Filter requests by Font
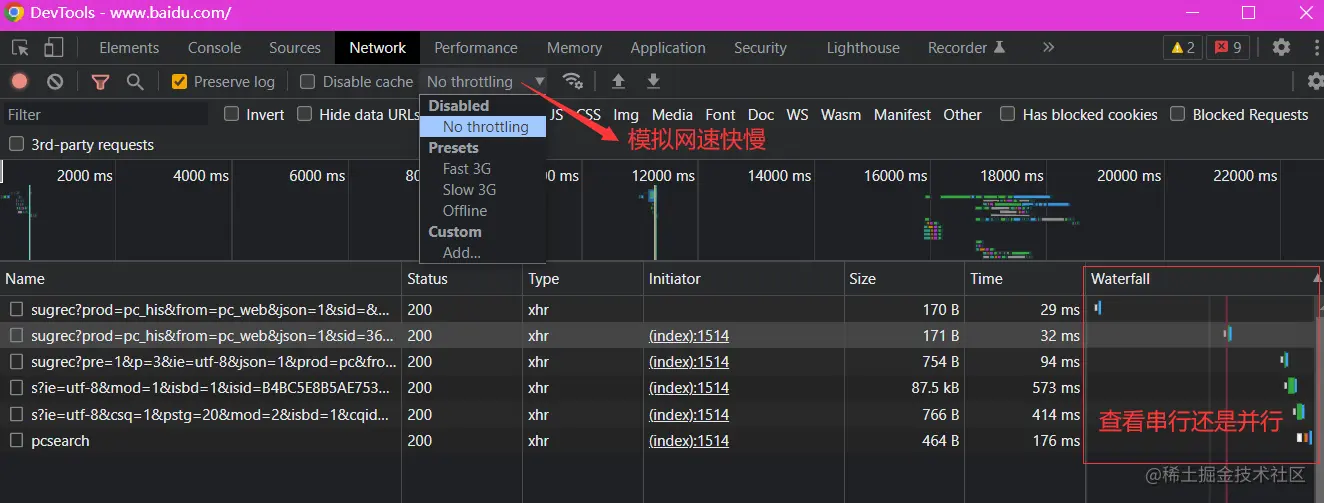The image size is (1324, 503). pos(720,115)
